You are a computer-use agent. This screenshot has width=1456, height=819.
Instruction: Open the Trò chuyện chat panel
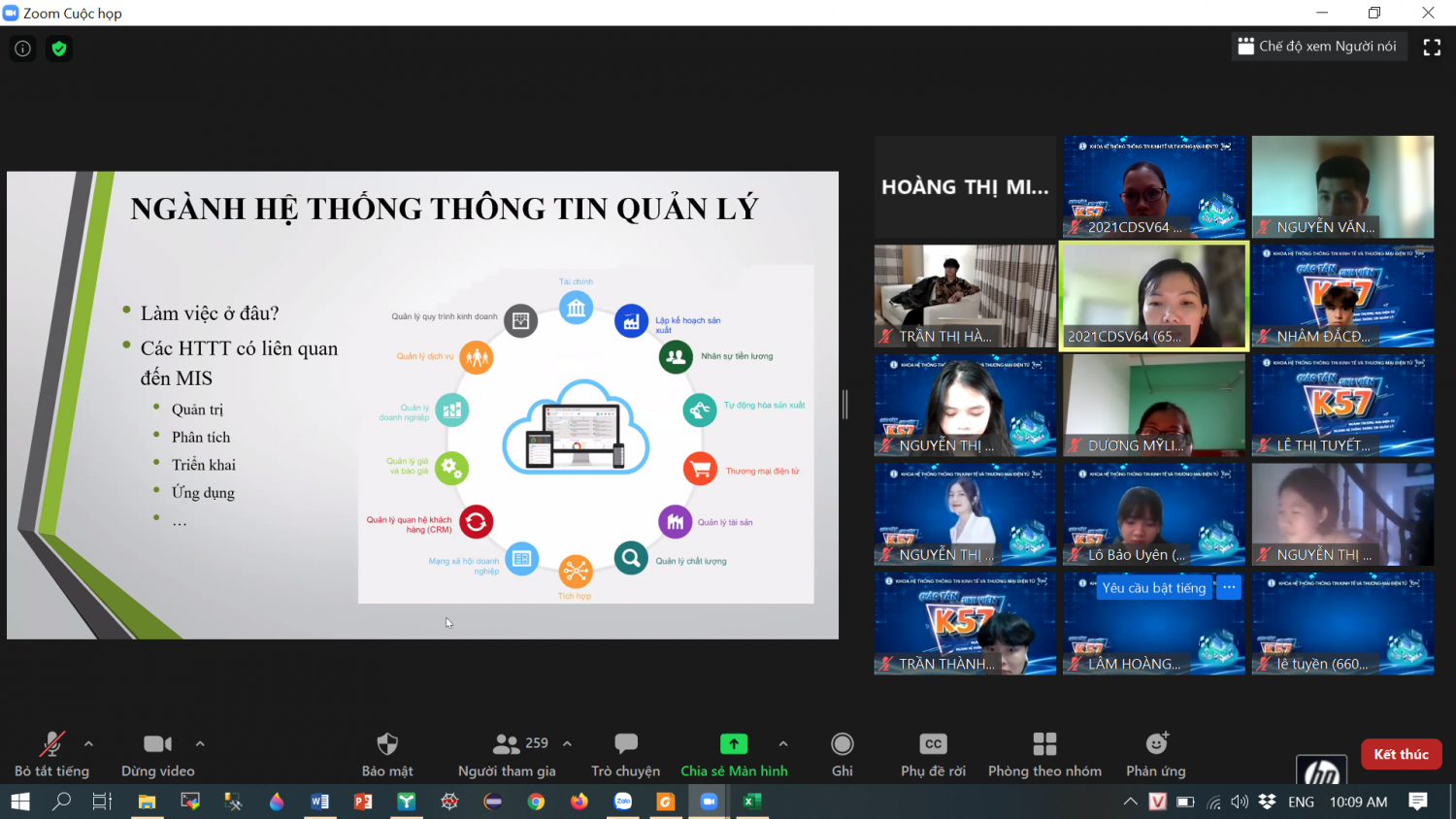625,755
